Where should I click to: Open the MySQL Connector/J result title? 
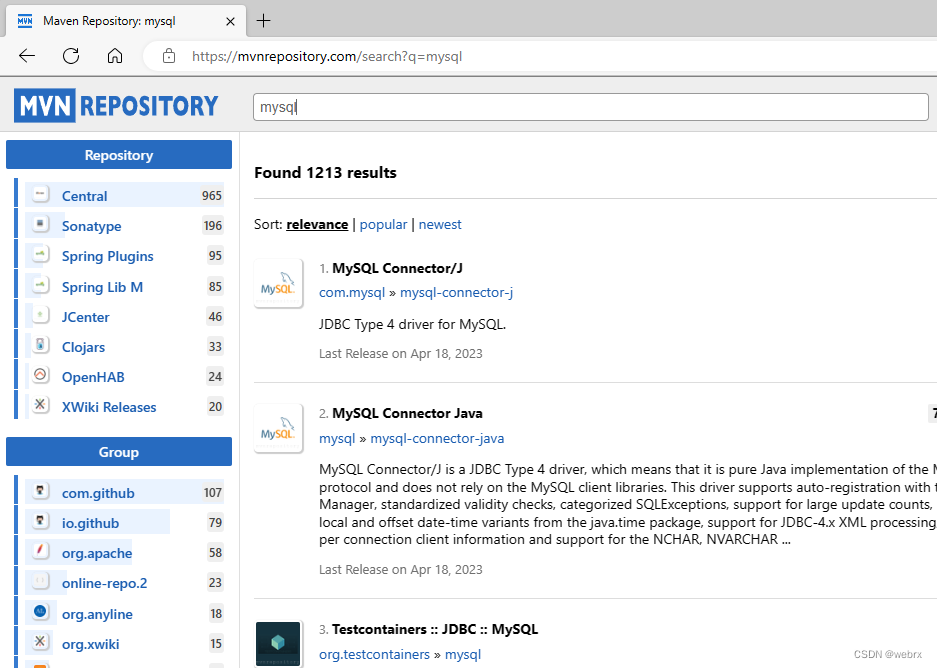pos(397,268)
